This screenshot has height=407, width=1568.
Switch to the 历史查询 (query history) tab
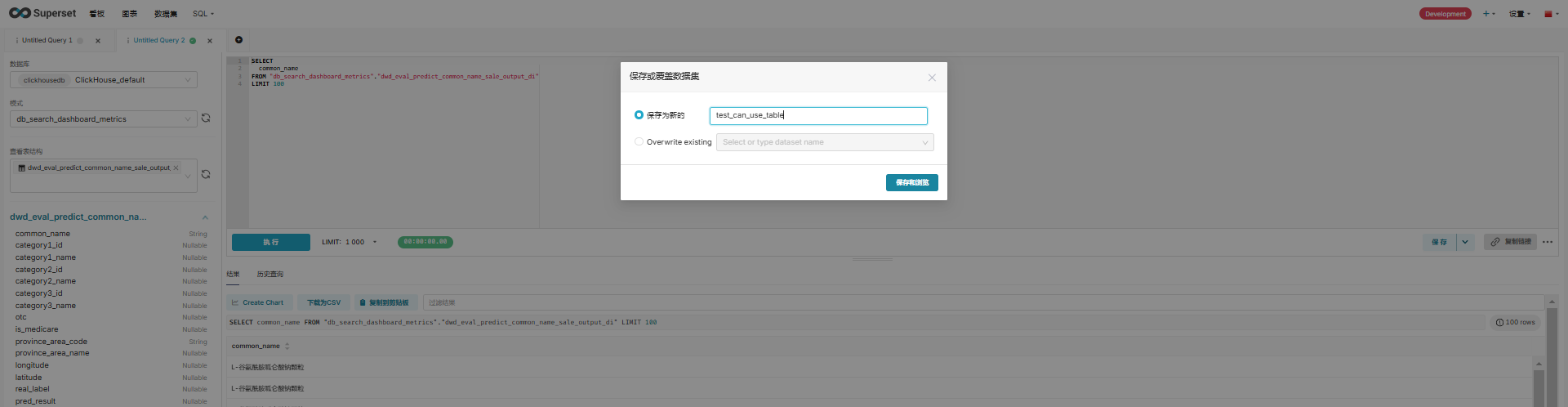coord(269,275)
